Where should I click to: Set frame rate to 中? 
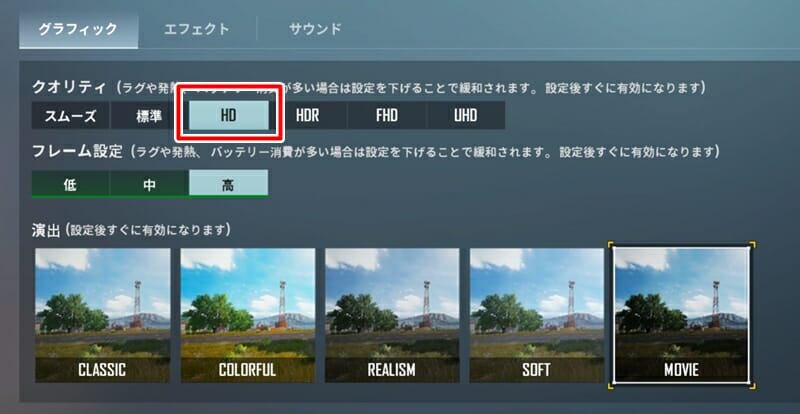point(149,184)
